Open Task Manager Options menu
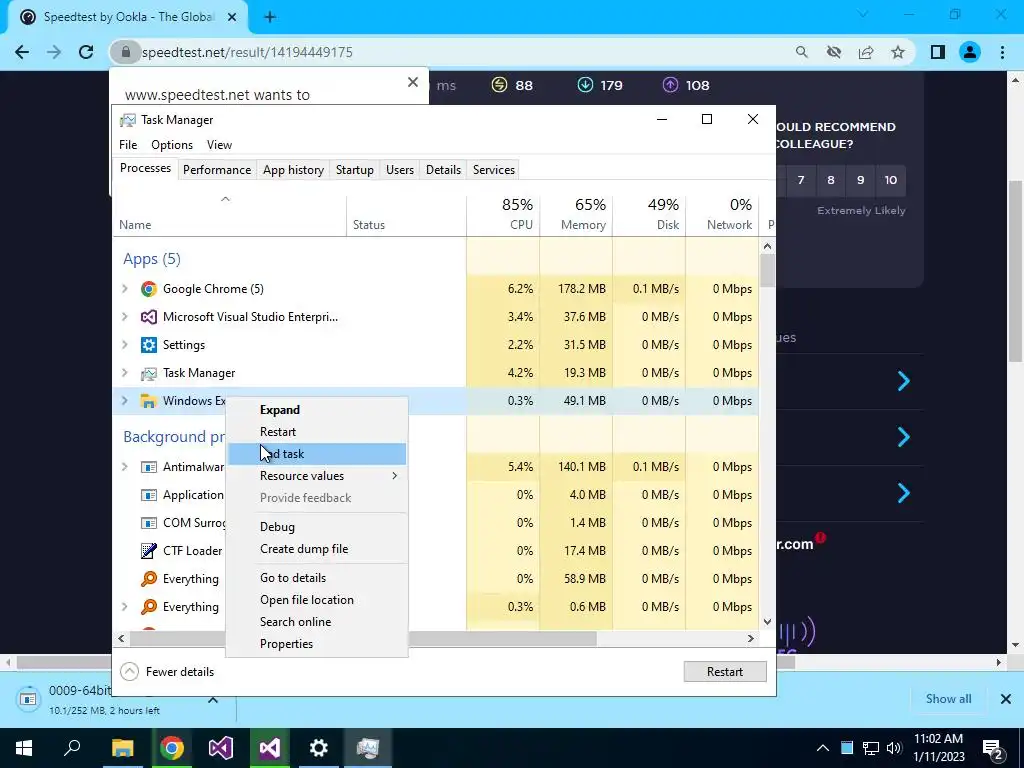Viewport: 1024px width, 768px height. point(172,145)
